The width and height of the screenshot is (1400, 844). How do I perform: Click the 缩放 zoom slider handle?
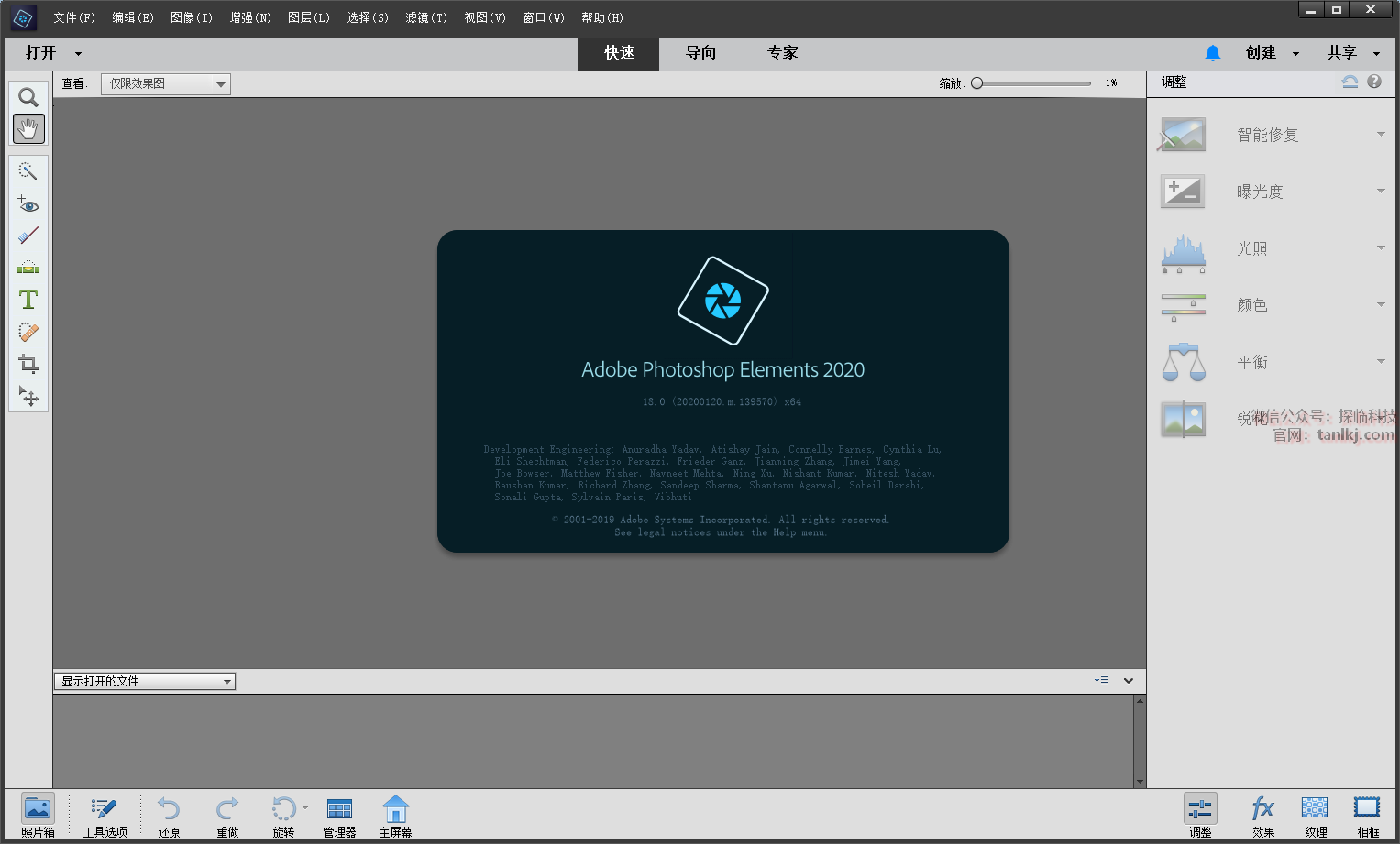click(977, 83)
